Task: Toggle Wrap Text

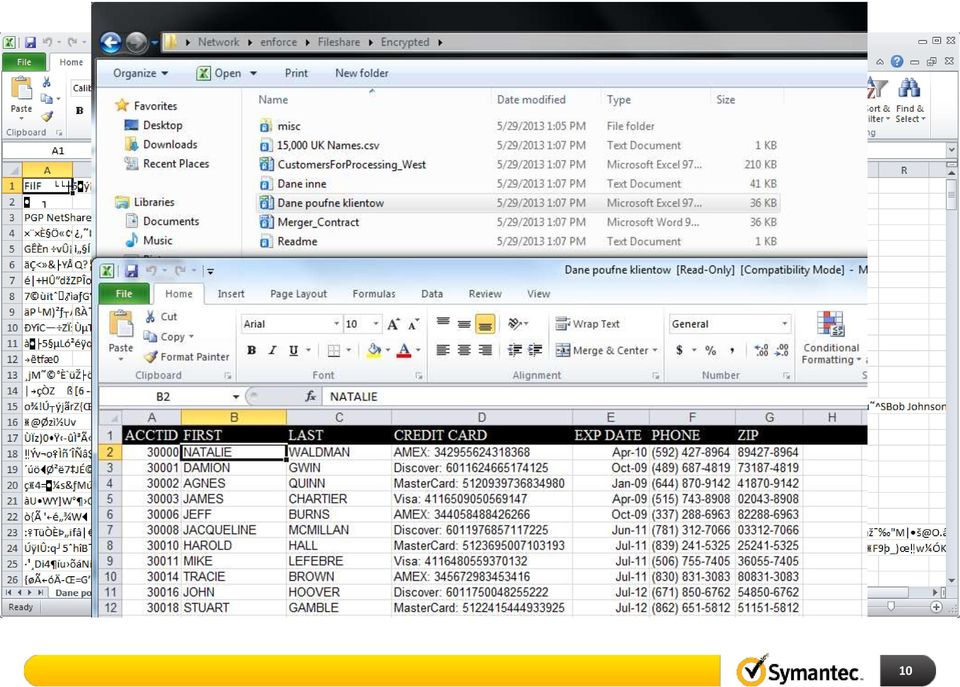Action: coord(587,324)
